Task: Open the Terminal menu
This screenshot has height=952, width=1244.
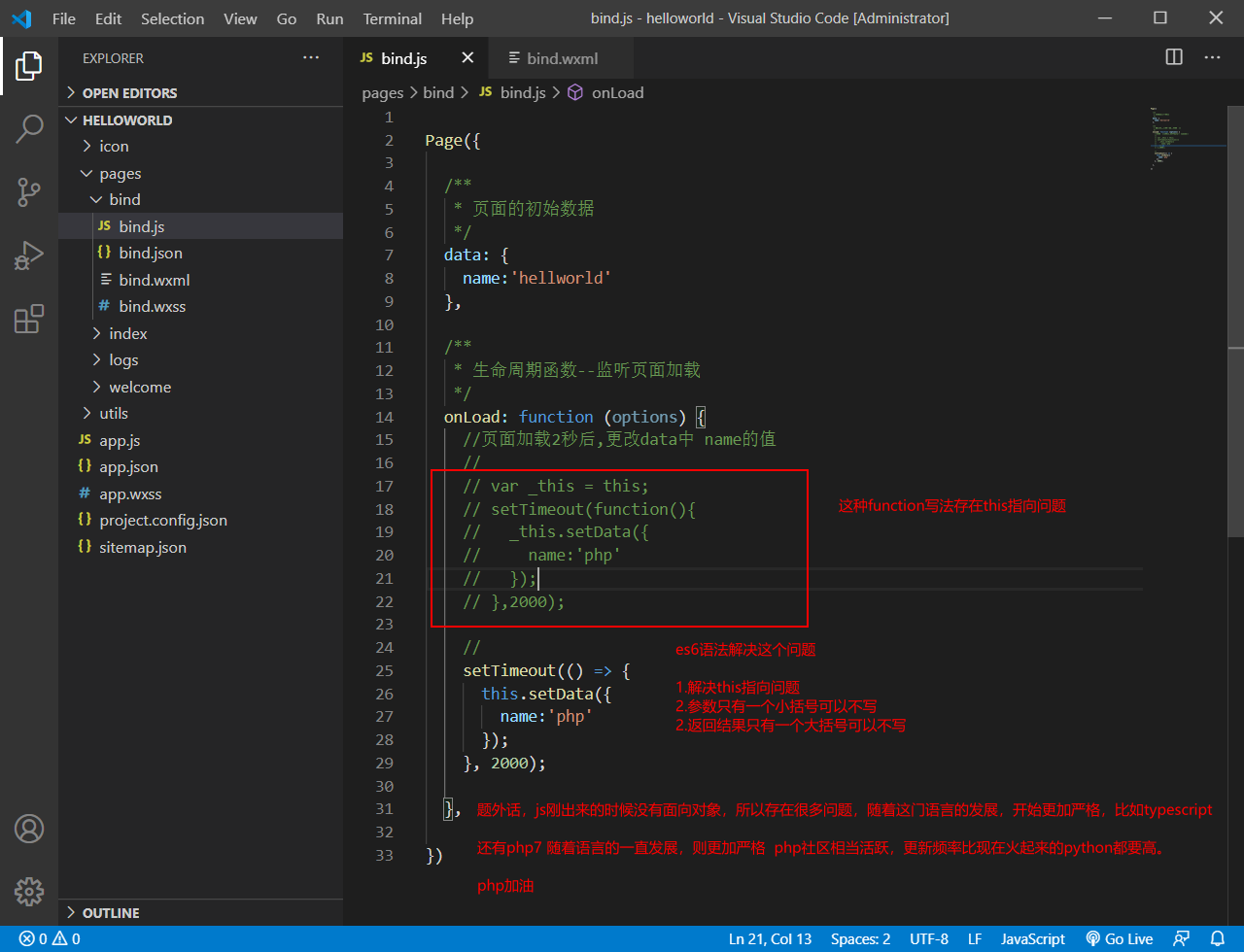Action: click(x=390, y=18)
